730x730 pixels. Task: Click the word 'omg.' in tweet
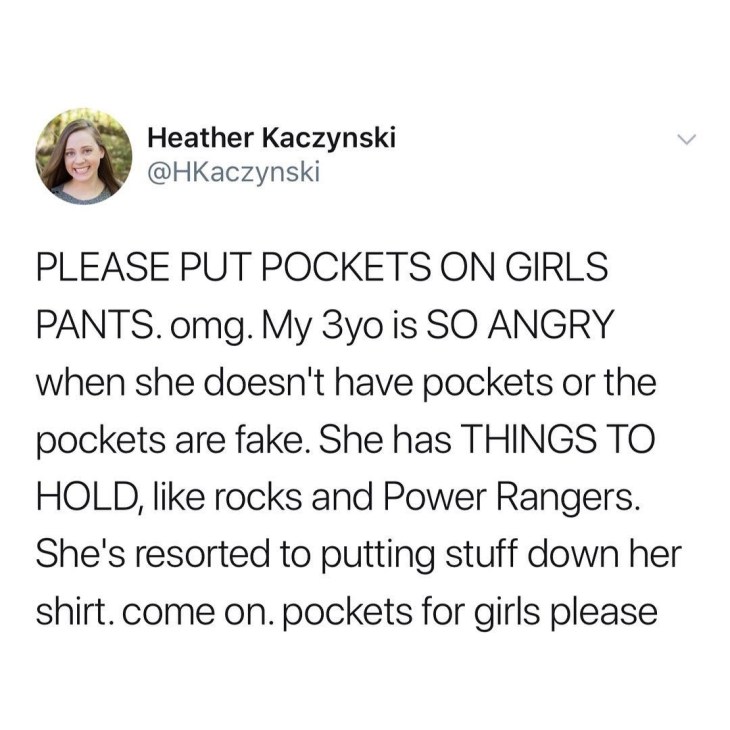pyautogui.click(x=212, y=327)
